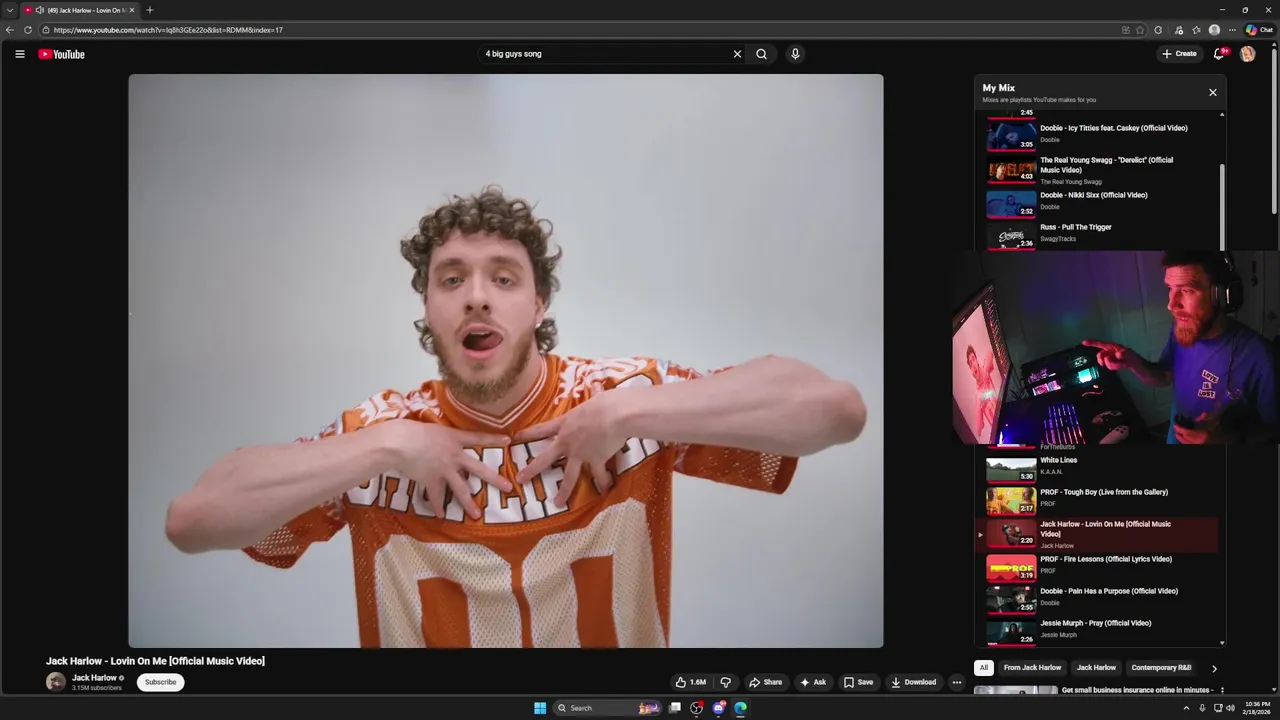Play The Real Young Swagg Derelict

coord(1098,170)
